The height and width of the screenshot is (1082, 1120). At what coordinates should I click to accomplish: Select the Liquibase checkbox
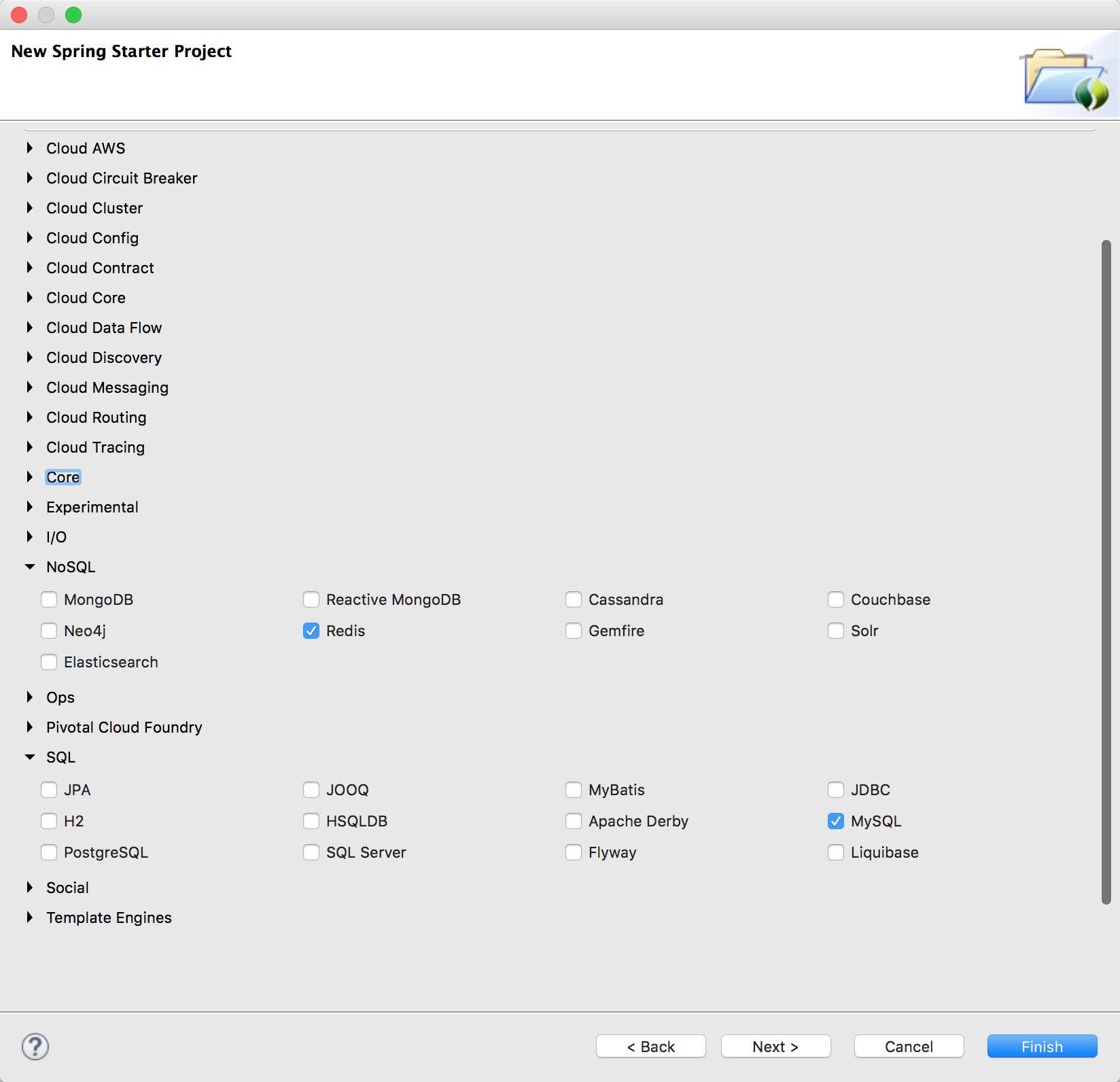tap(836, 852)
